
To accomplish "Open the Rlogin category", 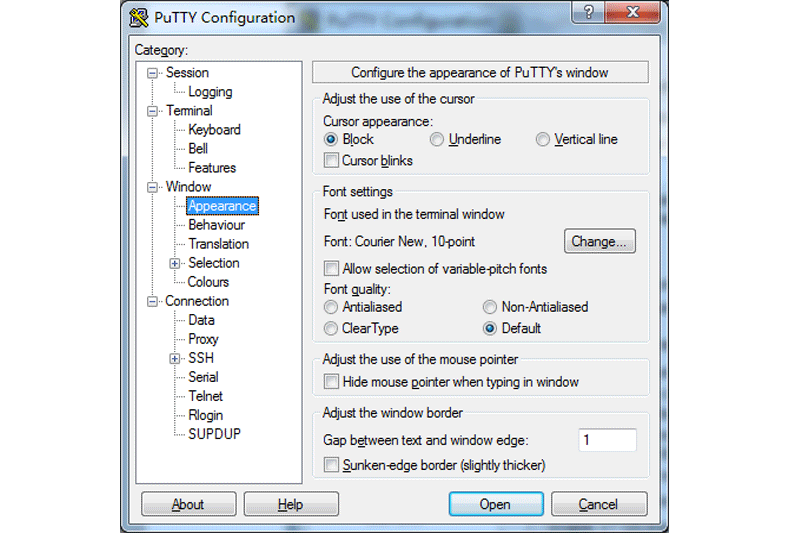I will pyautogui.click(x=206, y=415).
